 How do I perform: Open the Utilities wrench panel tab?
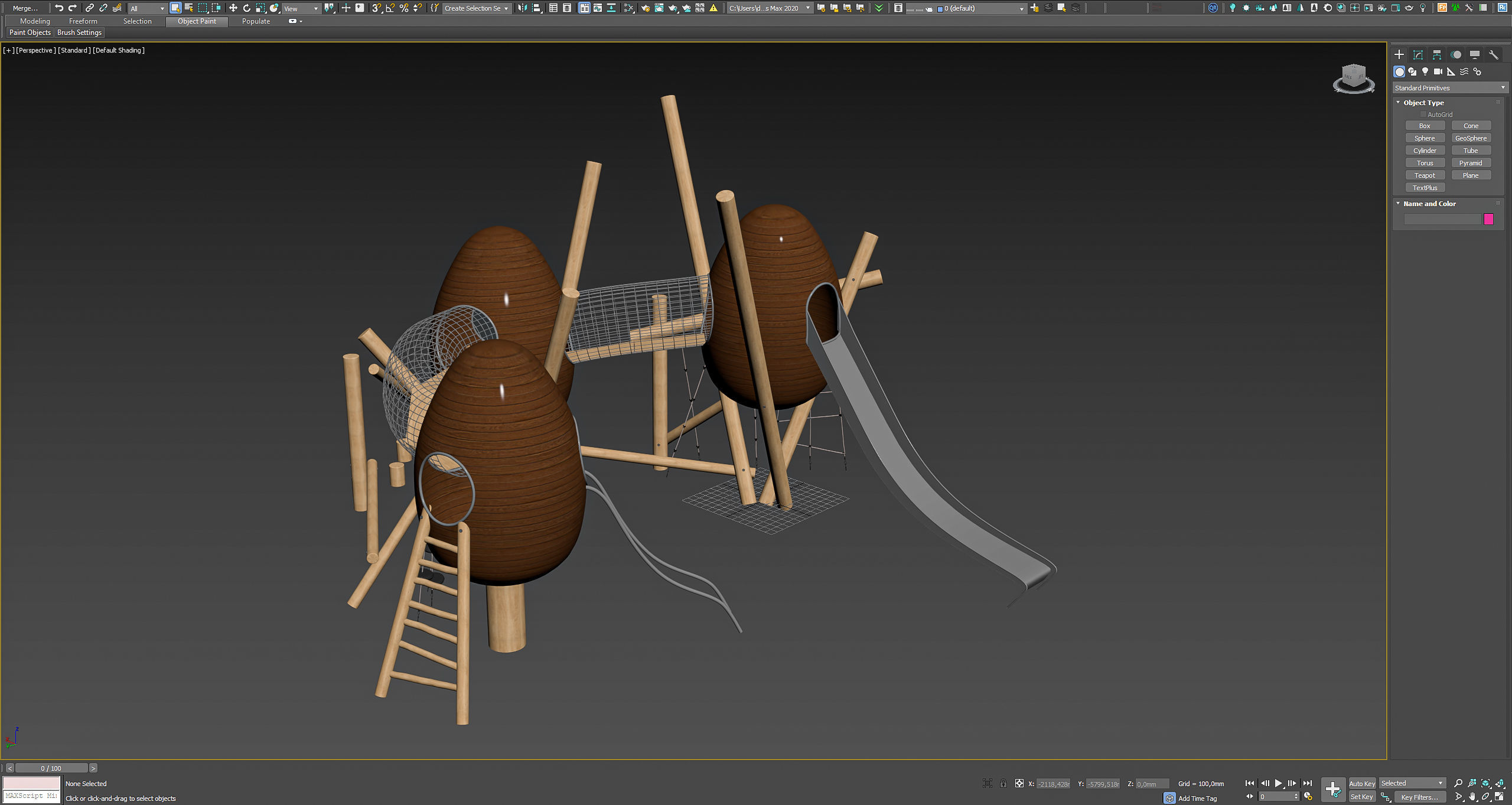(1494, 55)
